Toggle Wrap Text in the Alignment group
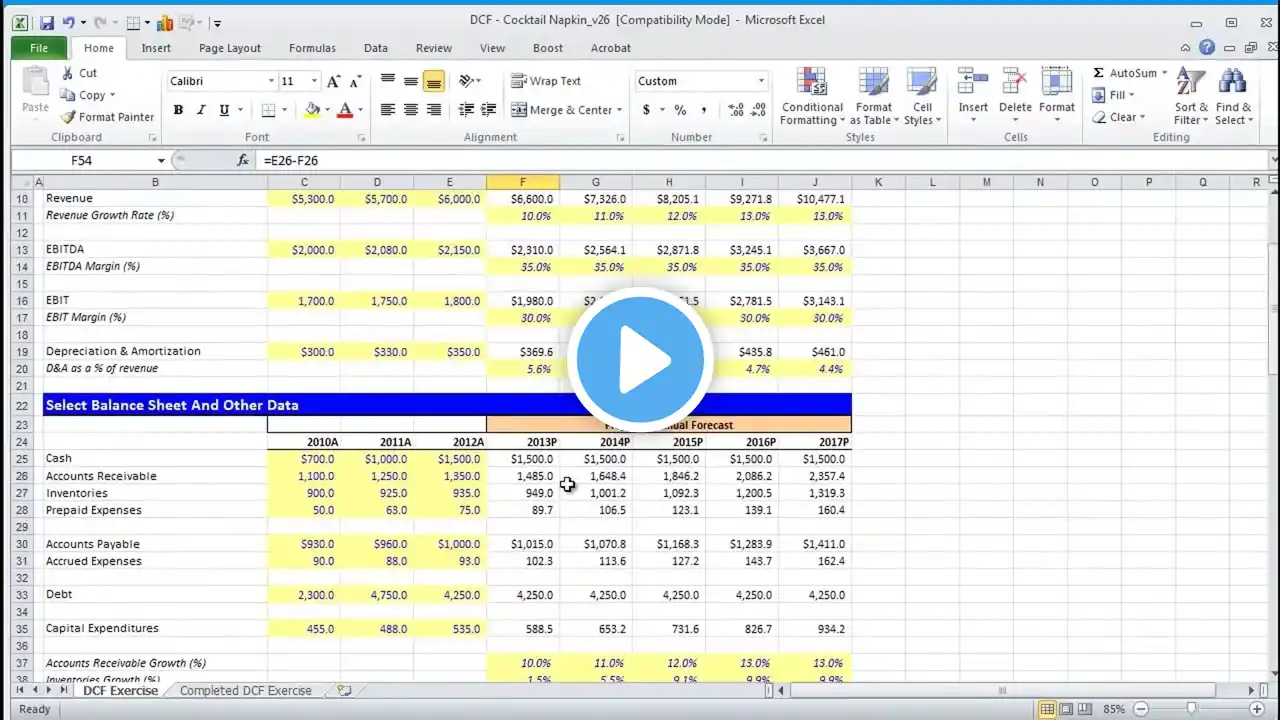 coord(546,81)
